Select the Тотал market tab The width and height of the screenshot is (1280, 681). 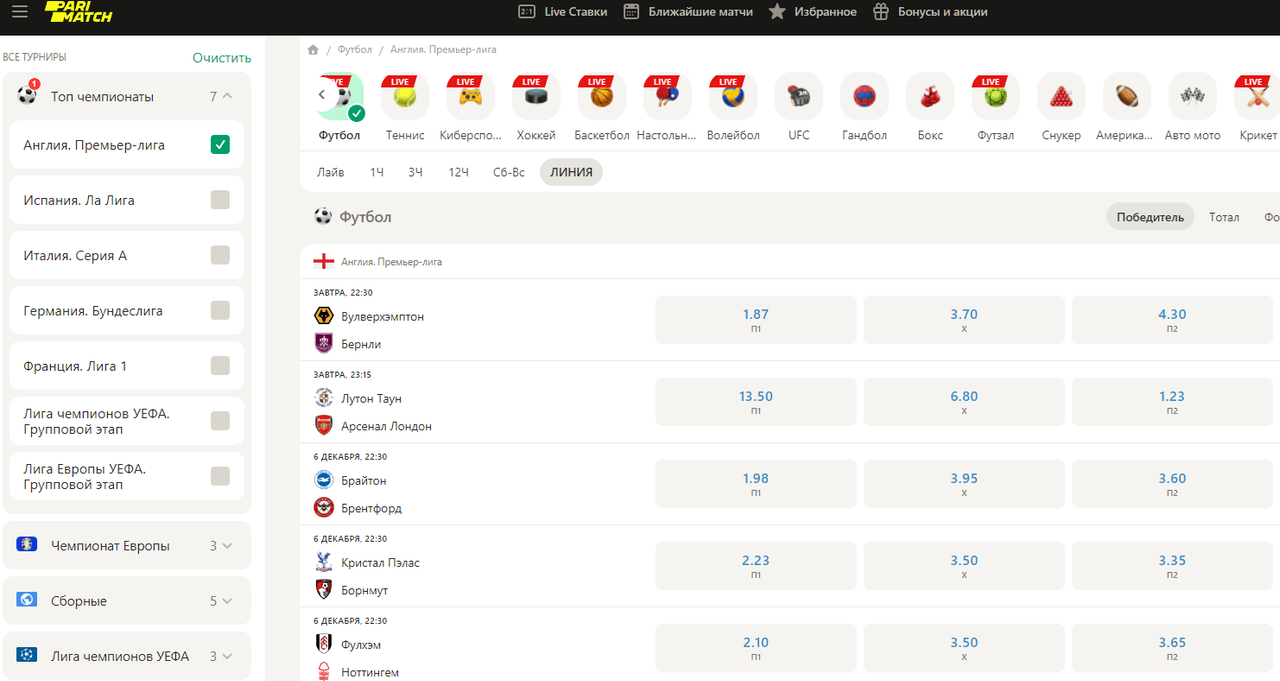(1224, 217)
